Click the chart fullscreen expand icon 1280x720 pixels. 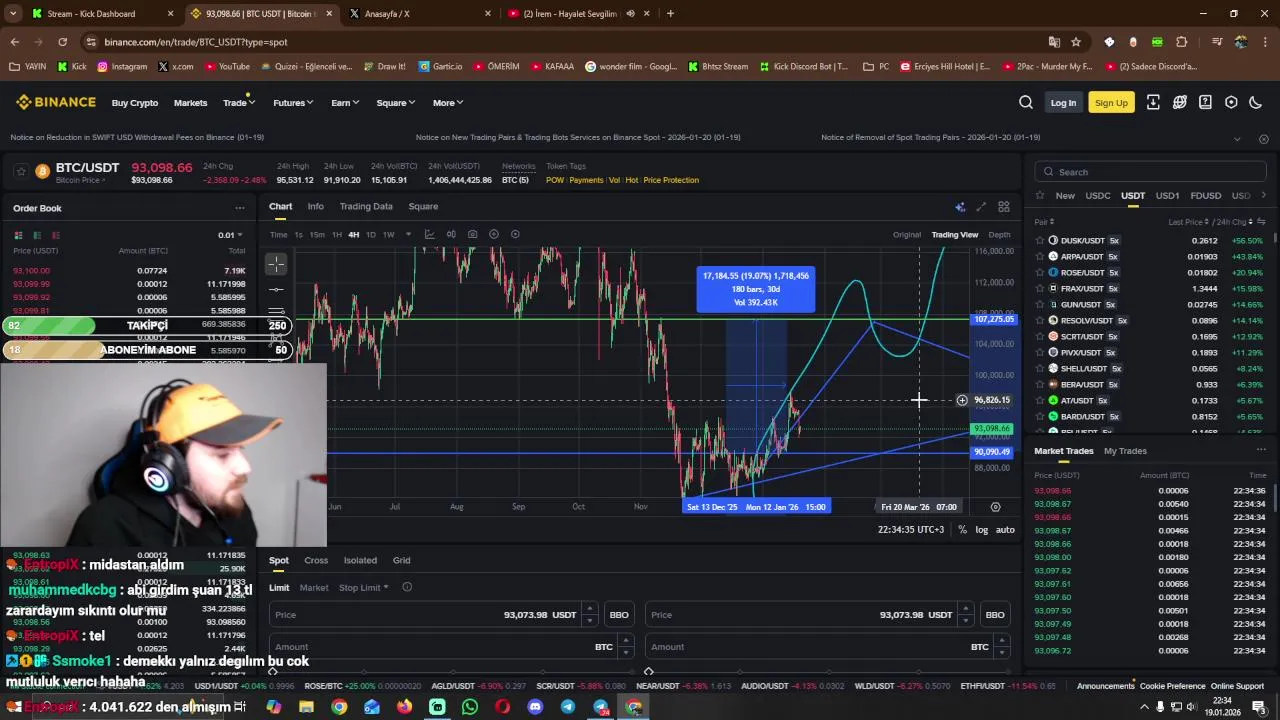pos(981,207)
